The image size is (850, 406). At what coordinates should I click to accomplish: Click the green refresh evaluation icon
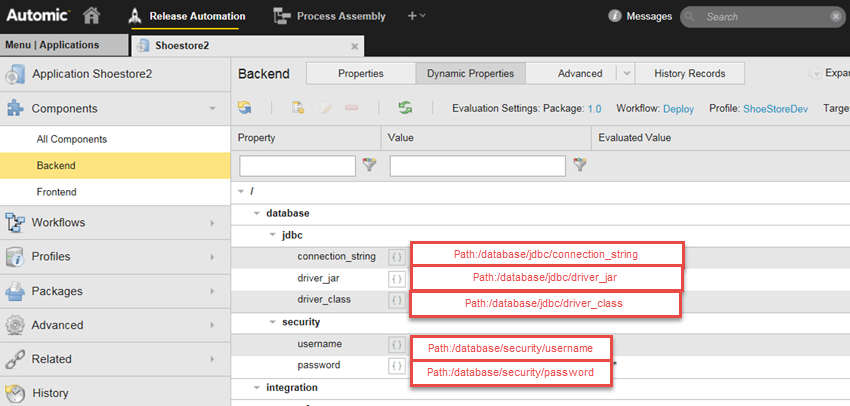click(405, 108)
